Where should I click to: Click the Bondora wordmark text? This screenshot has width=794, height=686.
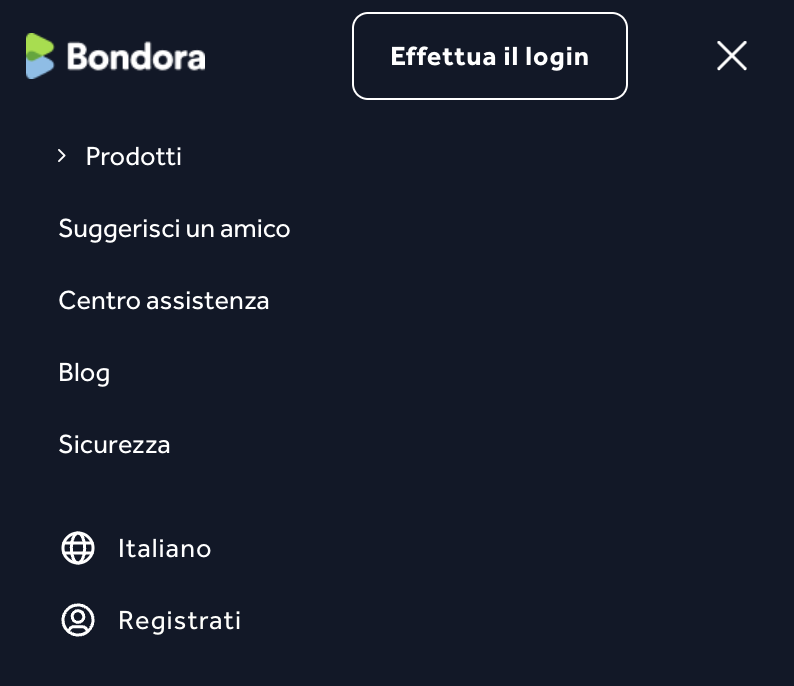(x=136, y=57)
